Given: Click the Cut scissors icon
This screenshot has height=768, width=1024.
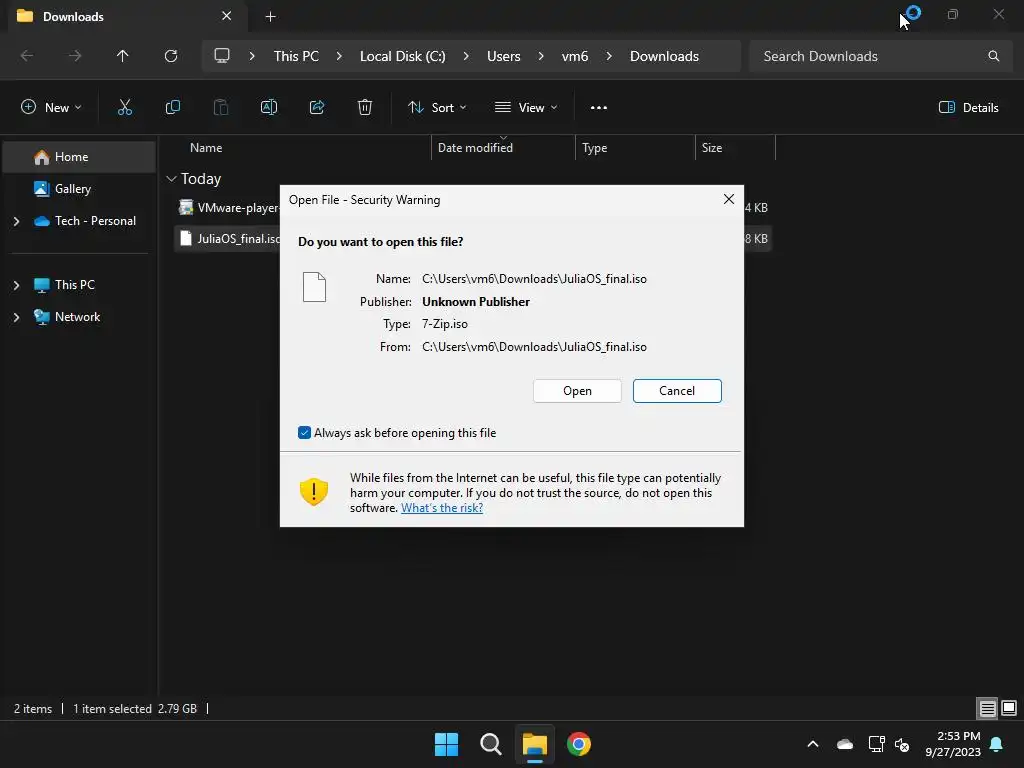Looking at the screenshot, I should (x=124, y=108).
